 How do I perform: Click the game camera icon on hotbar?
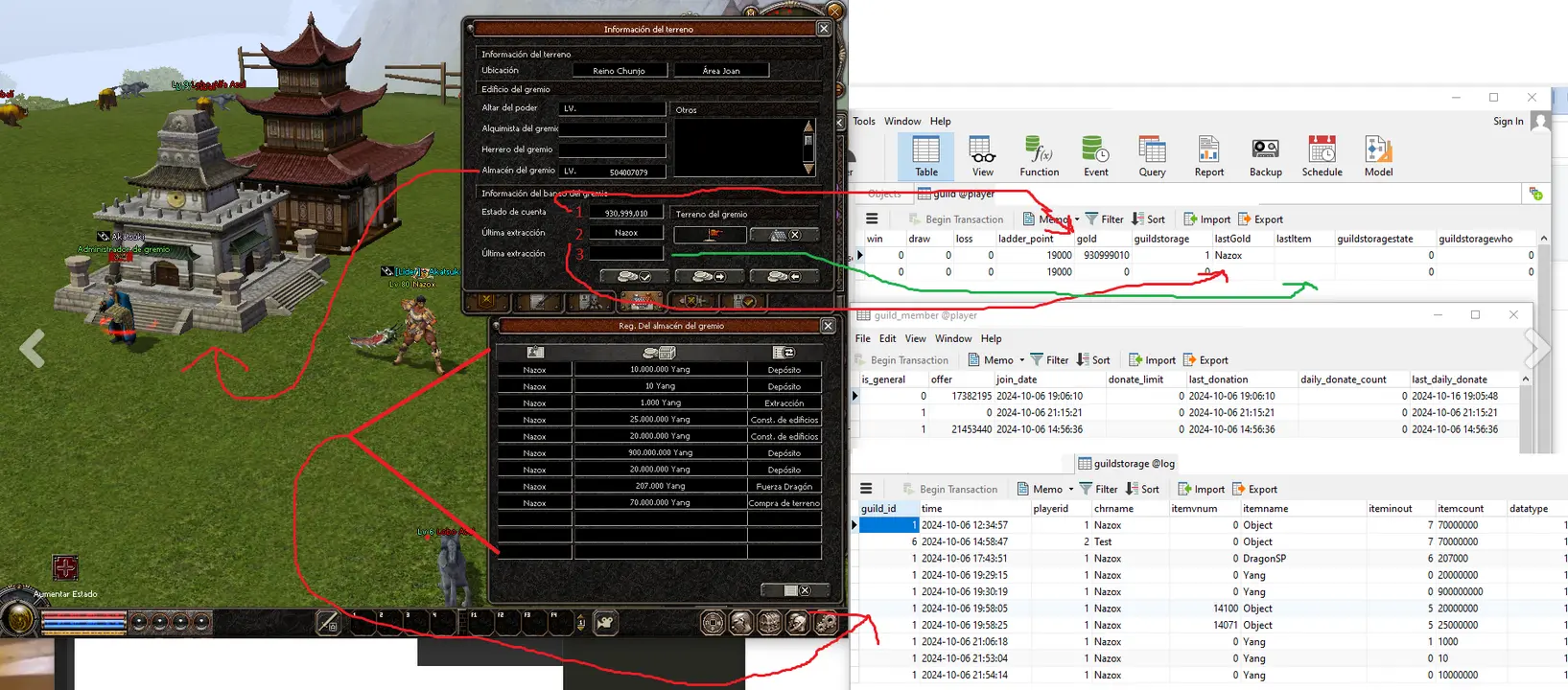(605, 623)
